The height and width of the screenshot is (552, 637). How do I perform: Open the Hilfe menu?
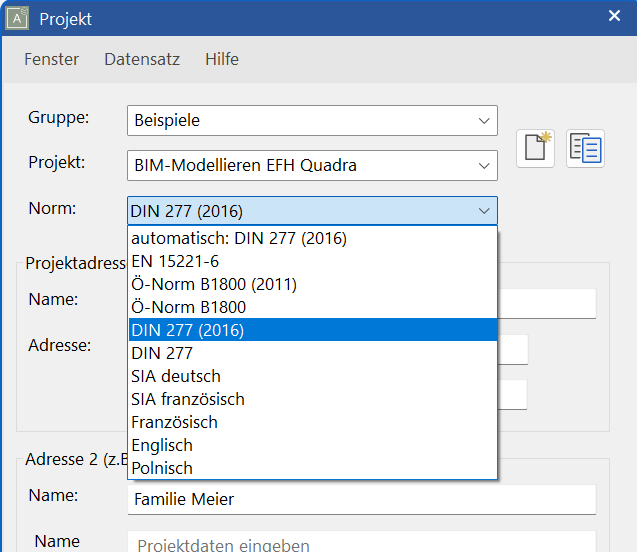pos(222,59)
